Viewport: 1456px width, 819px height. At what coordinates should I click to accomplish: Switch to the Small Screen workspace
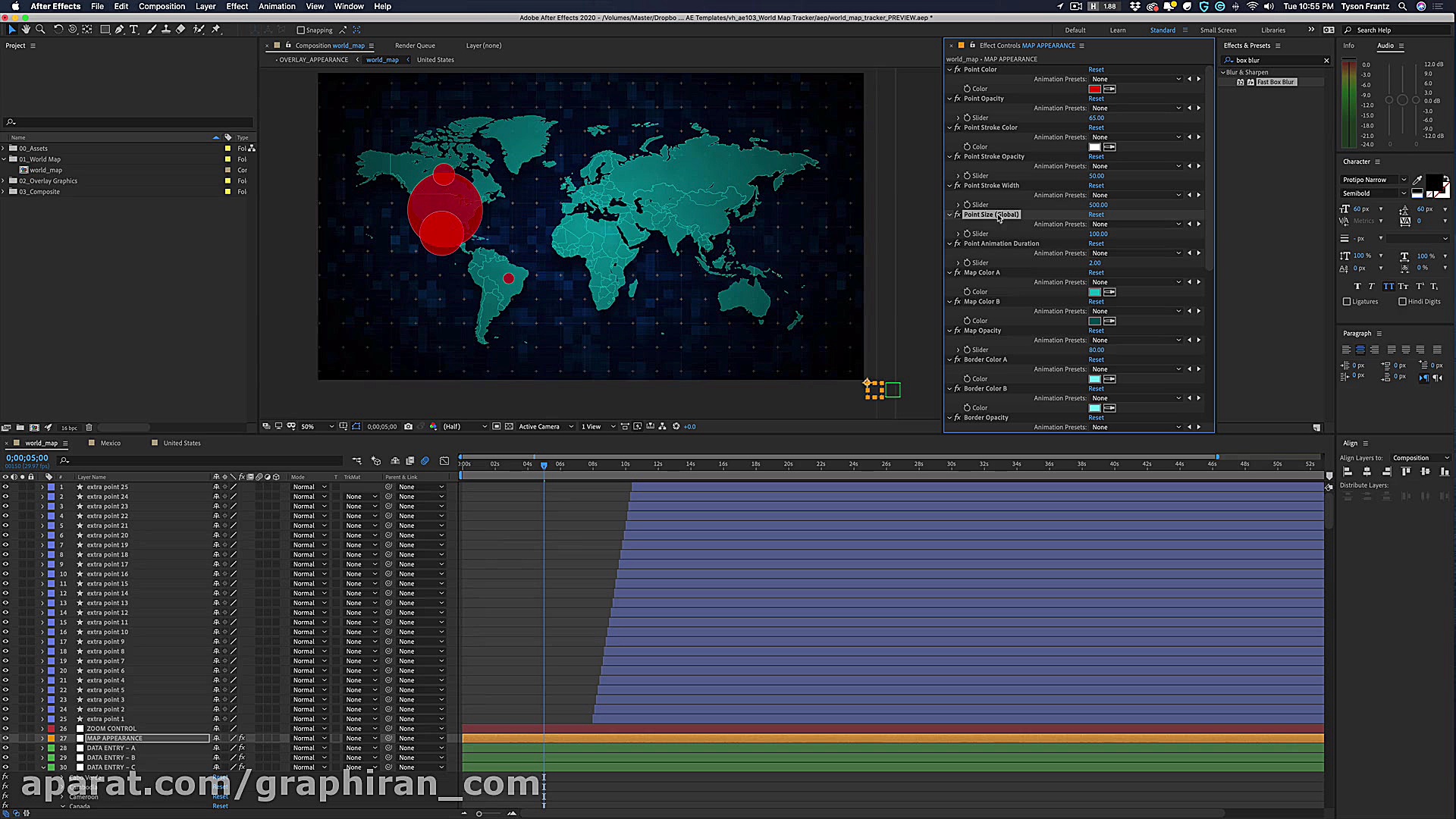coord(1218,30)
